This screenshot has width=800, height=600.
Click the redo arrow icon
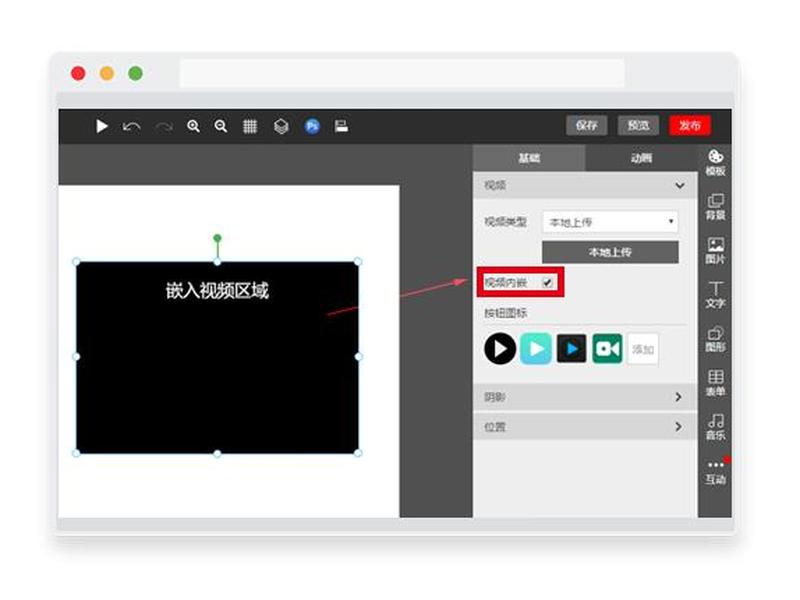coord(164,127)
